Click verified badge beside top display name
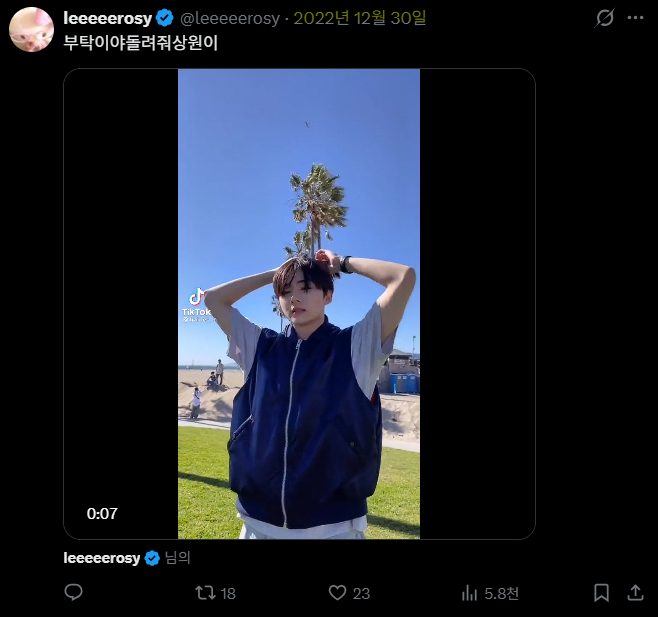 point(165,18)
